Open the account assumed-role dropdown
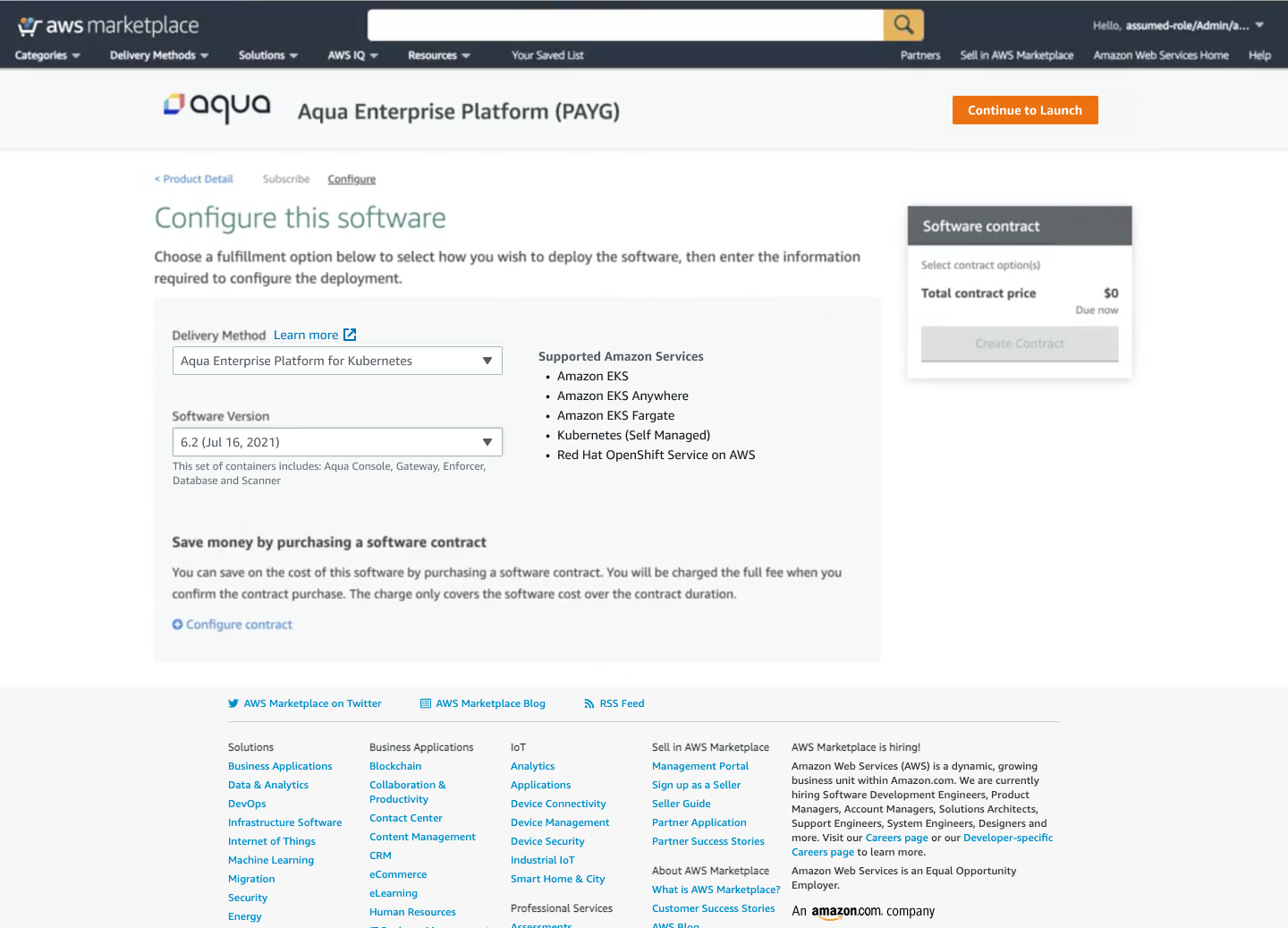The width and height of the screenshot is (1288, 928). click(1179, 26)
